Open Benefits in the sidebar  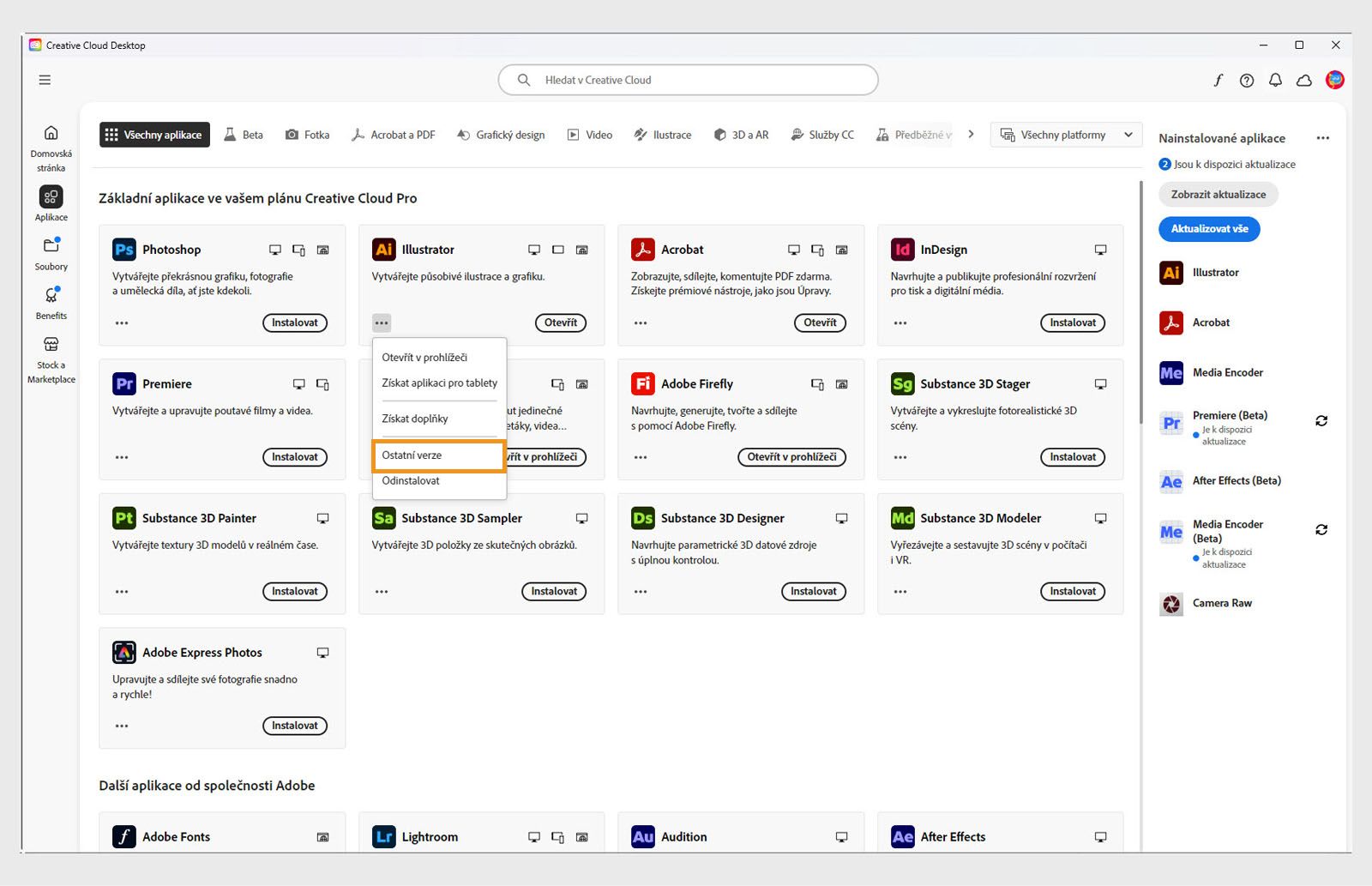(51, 303)
